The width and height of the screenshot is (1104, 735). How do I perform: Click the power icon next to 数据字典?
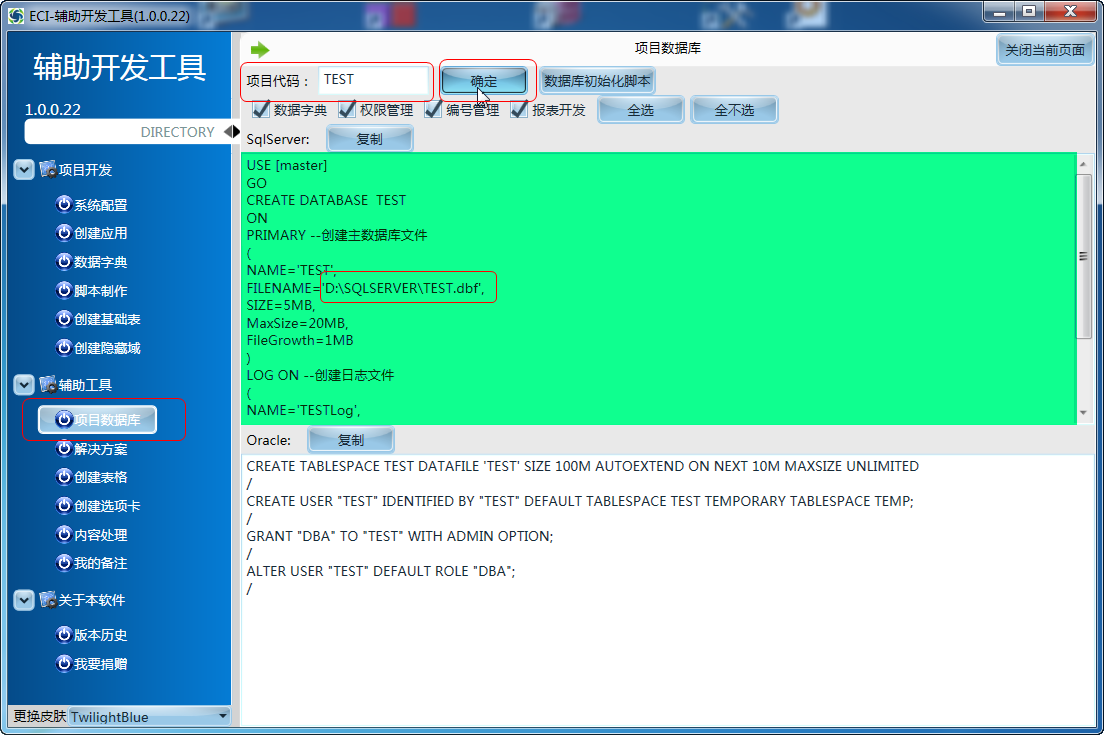[x=64, y=262]
